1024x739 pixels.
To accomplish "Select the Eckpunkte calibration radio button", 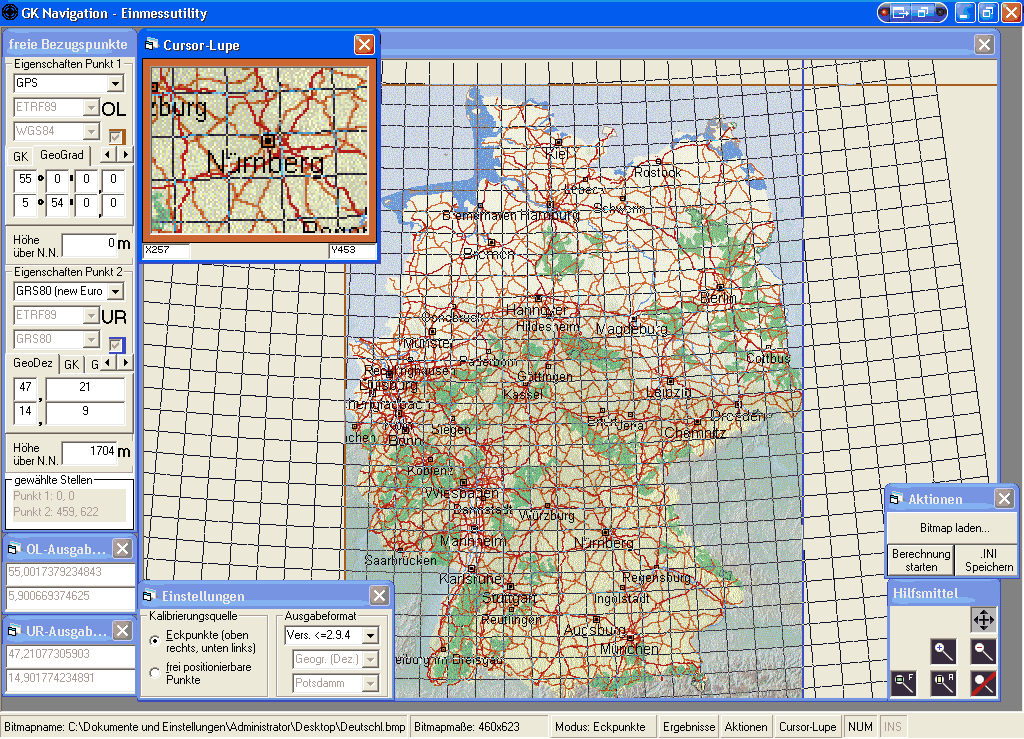I will tap(154, 640).
